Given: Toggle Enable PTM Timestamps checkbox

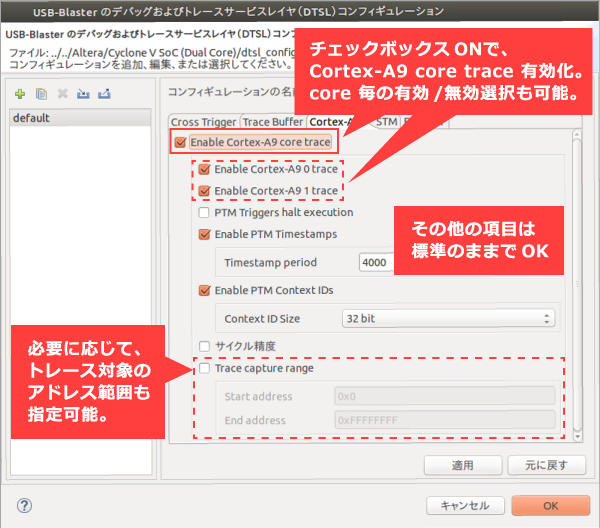Looking at the screenshot, I should pos(205,234).
